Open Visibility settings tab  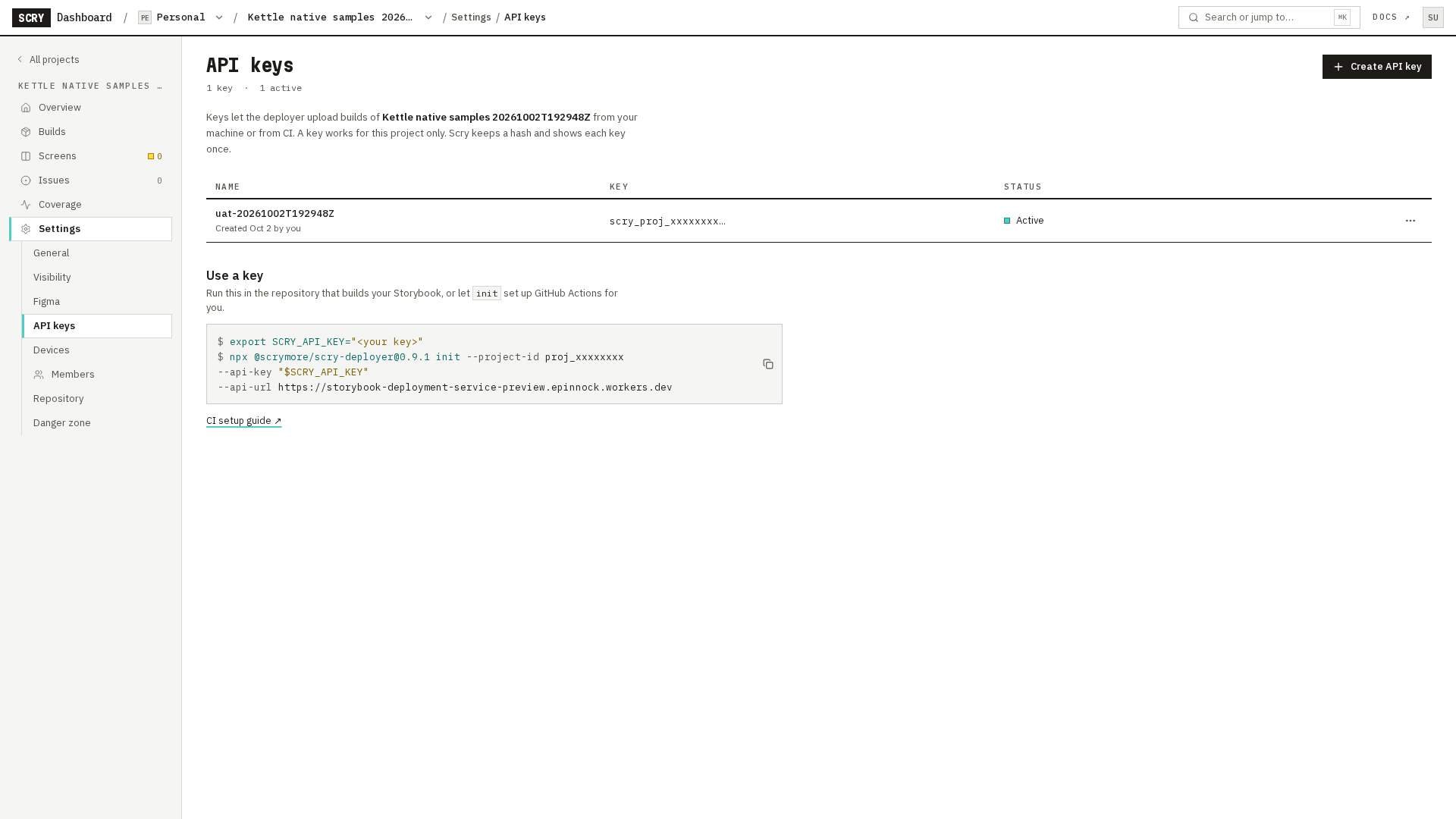(x=97, y=278)
